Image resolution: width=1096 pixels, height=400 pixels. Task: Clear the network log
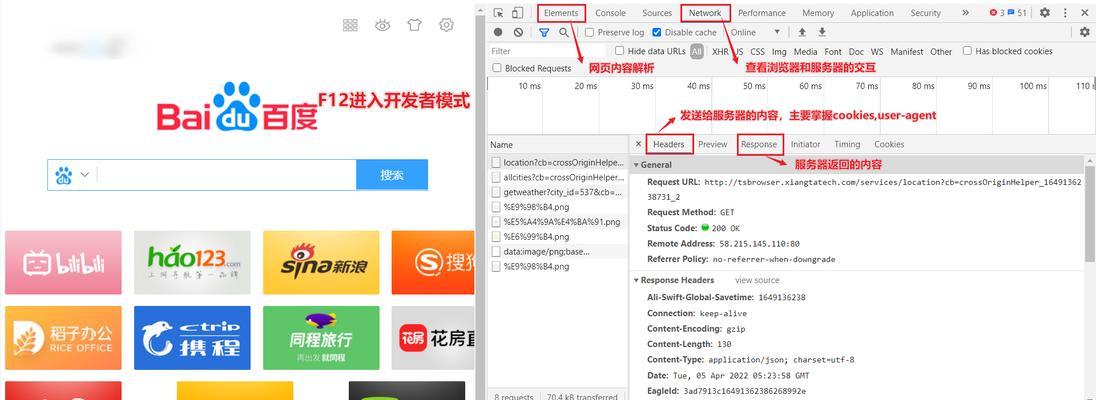(x=518, y=32)
